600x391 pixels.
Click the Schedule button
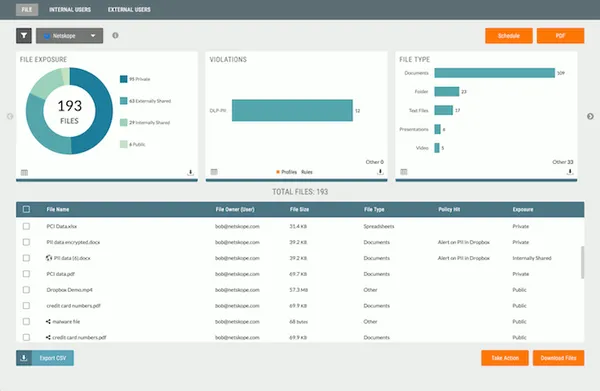pos(509,36)
